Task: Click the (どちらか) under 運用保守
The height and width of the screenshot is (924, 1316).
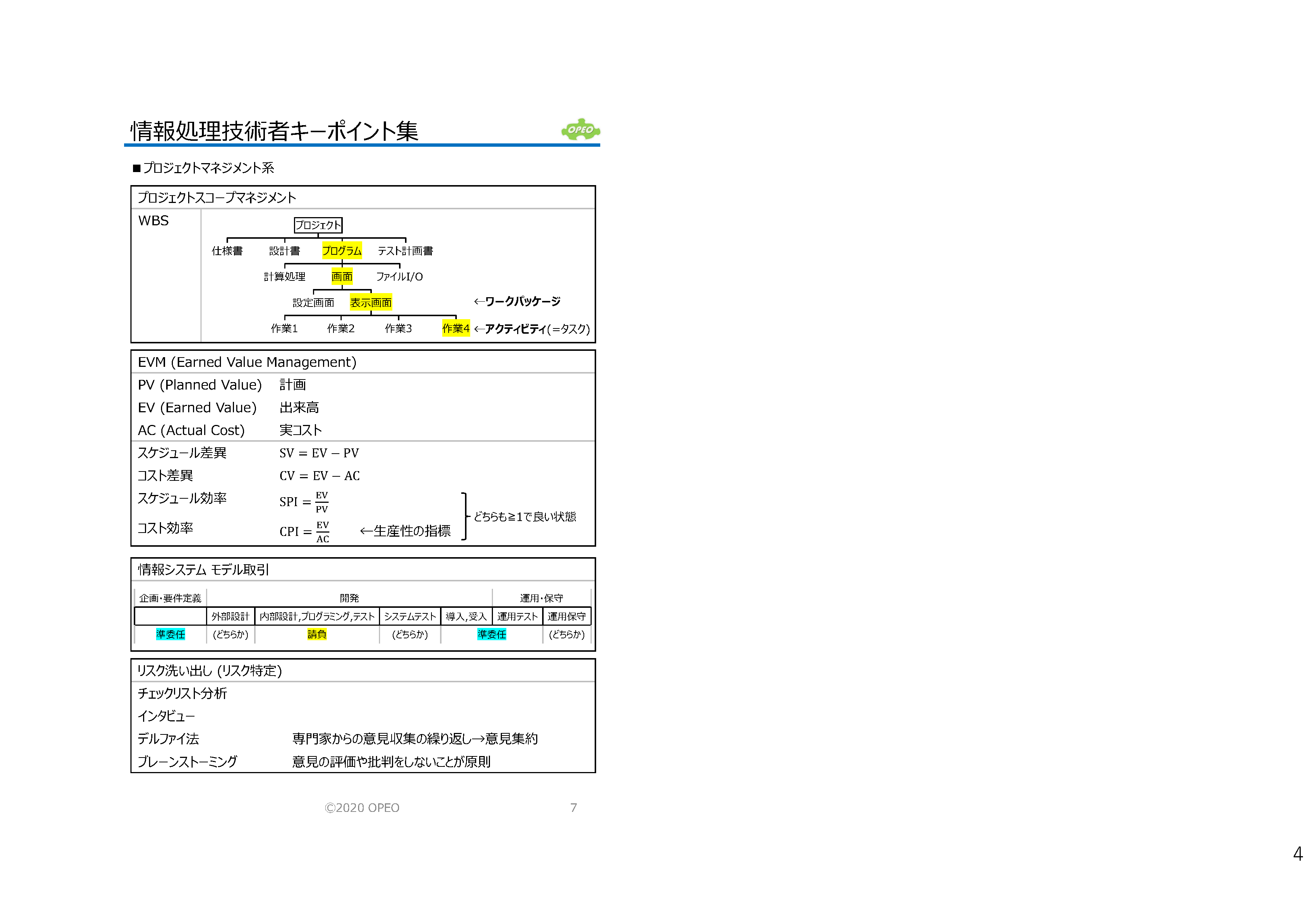Action: 567,634
